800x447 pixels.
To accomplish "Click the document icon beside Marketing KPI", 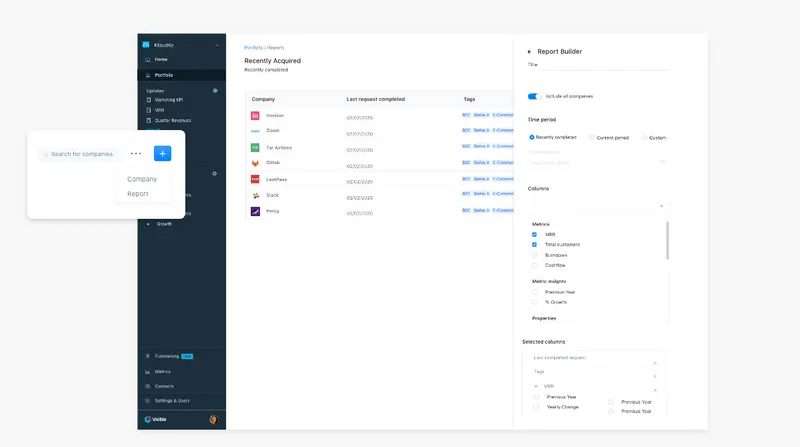I will tap(148, 100).
